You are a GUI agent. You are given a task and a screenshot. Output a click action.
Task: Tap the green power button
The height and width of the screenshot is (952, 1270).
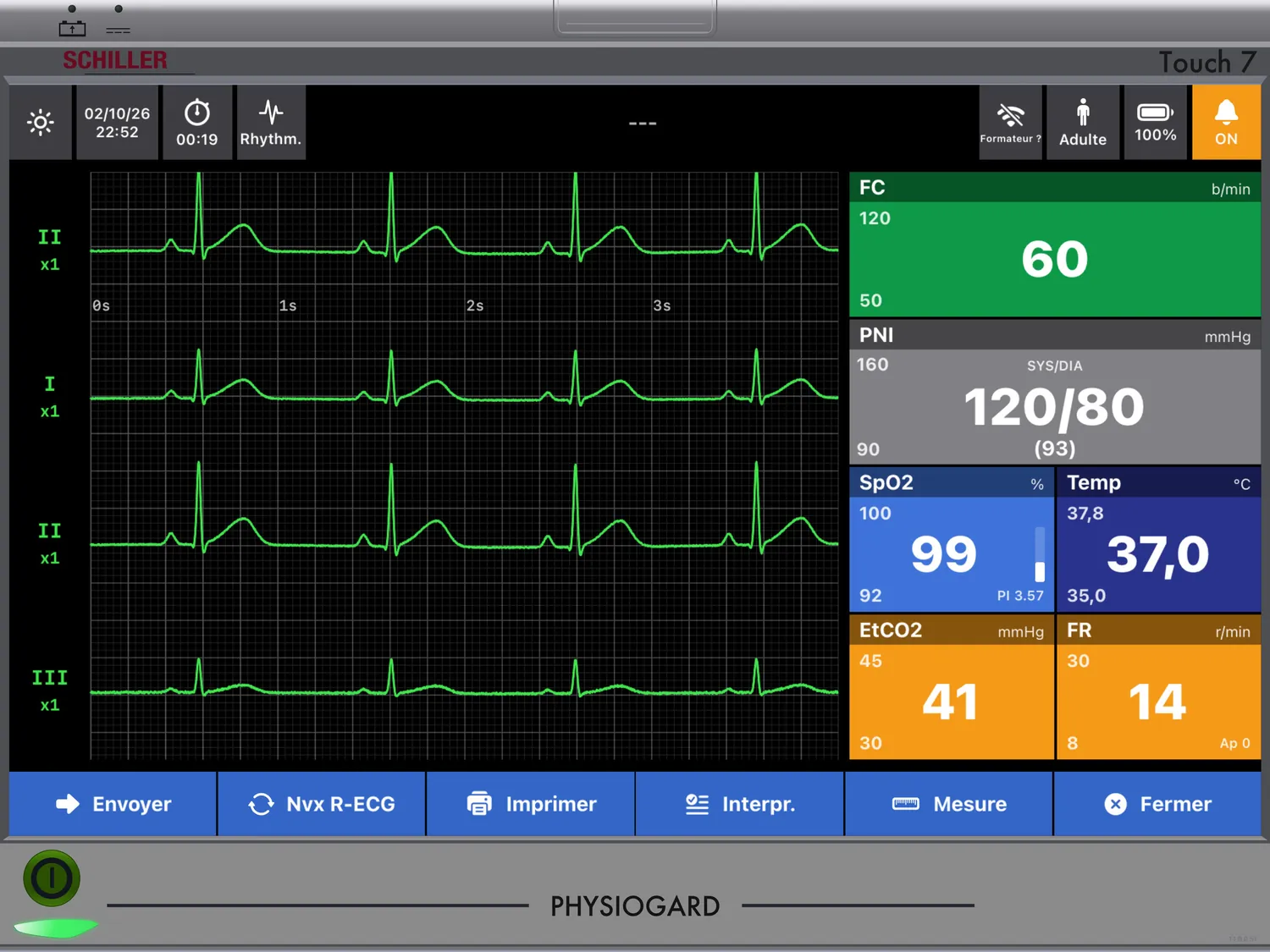point(52,878)
